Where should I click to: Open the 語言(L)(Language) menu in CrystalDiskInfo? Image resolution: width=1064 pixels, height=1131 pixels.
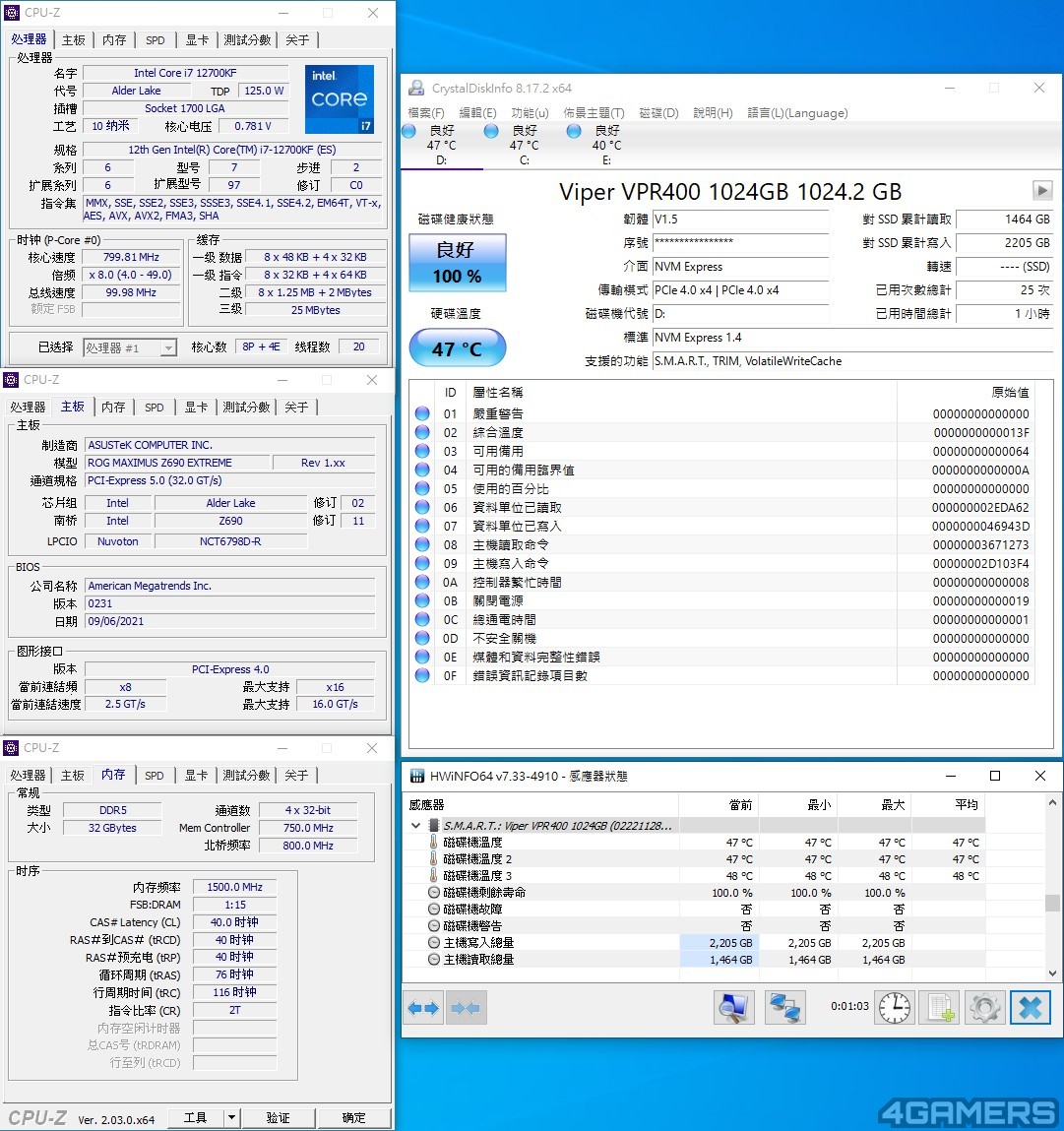pyautogui.click(x=798, y=113)
